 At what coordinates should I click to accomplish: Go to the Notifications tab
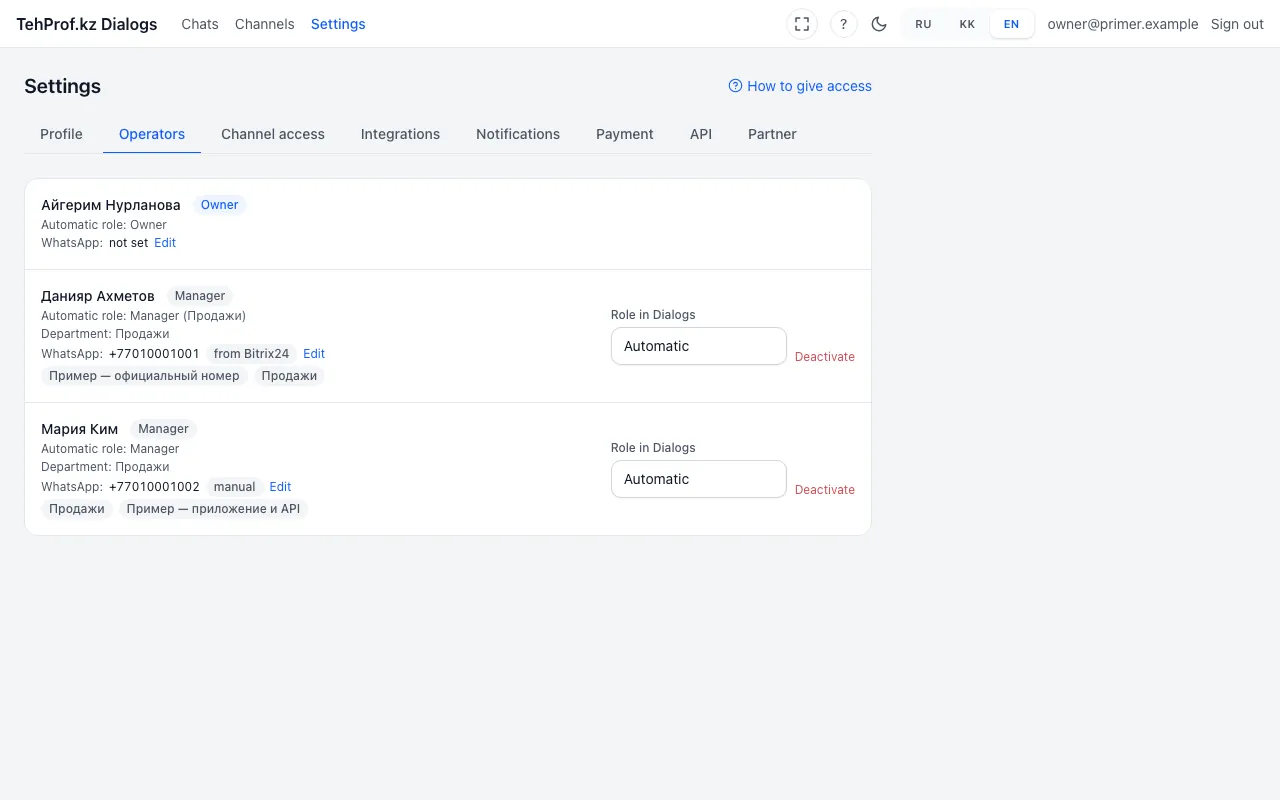[518, 134]
